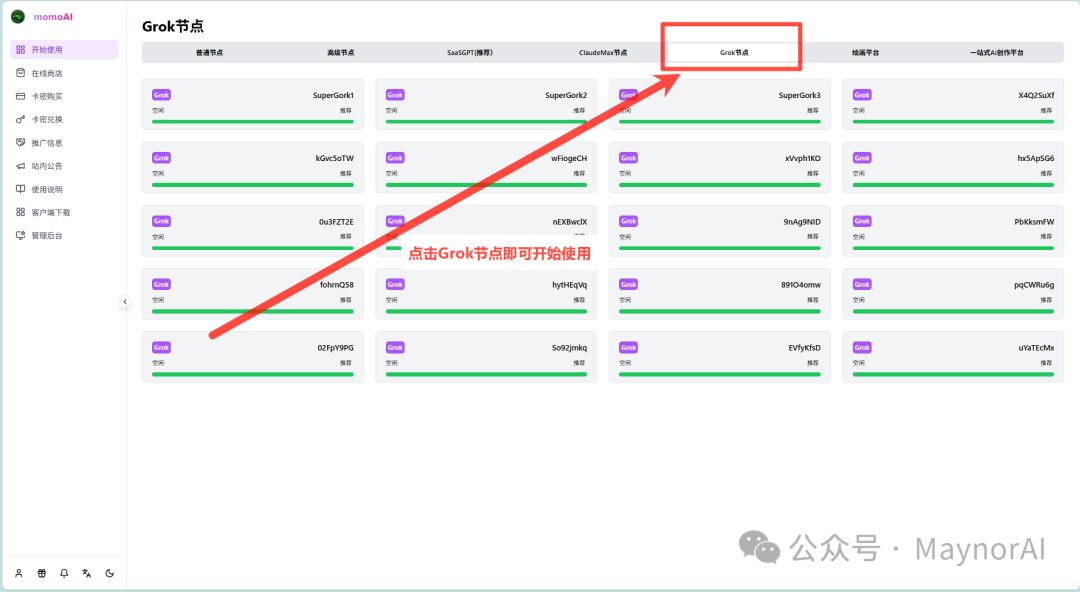Open the pqCWRu6g node by its name

click(1034, 285)
